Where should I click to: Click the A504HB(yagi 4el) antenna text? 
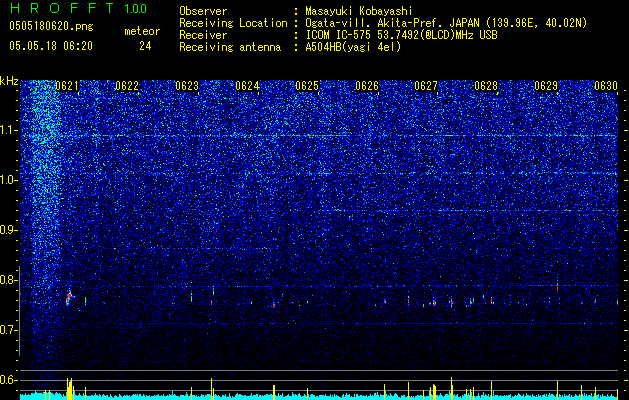353,47
